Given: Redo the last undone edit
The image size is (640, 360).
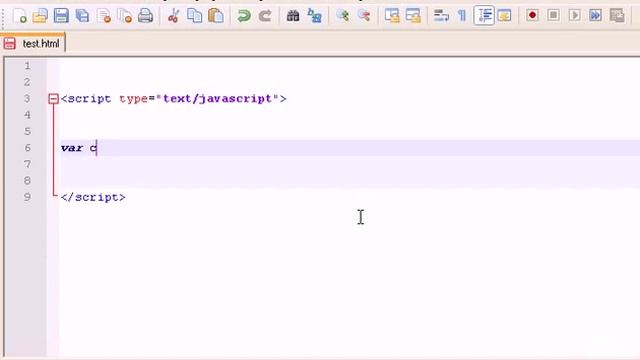Looking at the screenshot, I should click(265, 16).
